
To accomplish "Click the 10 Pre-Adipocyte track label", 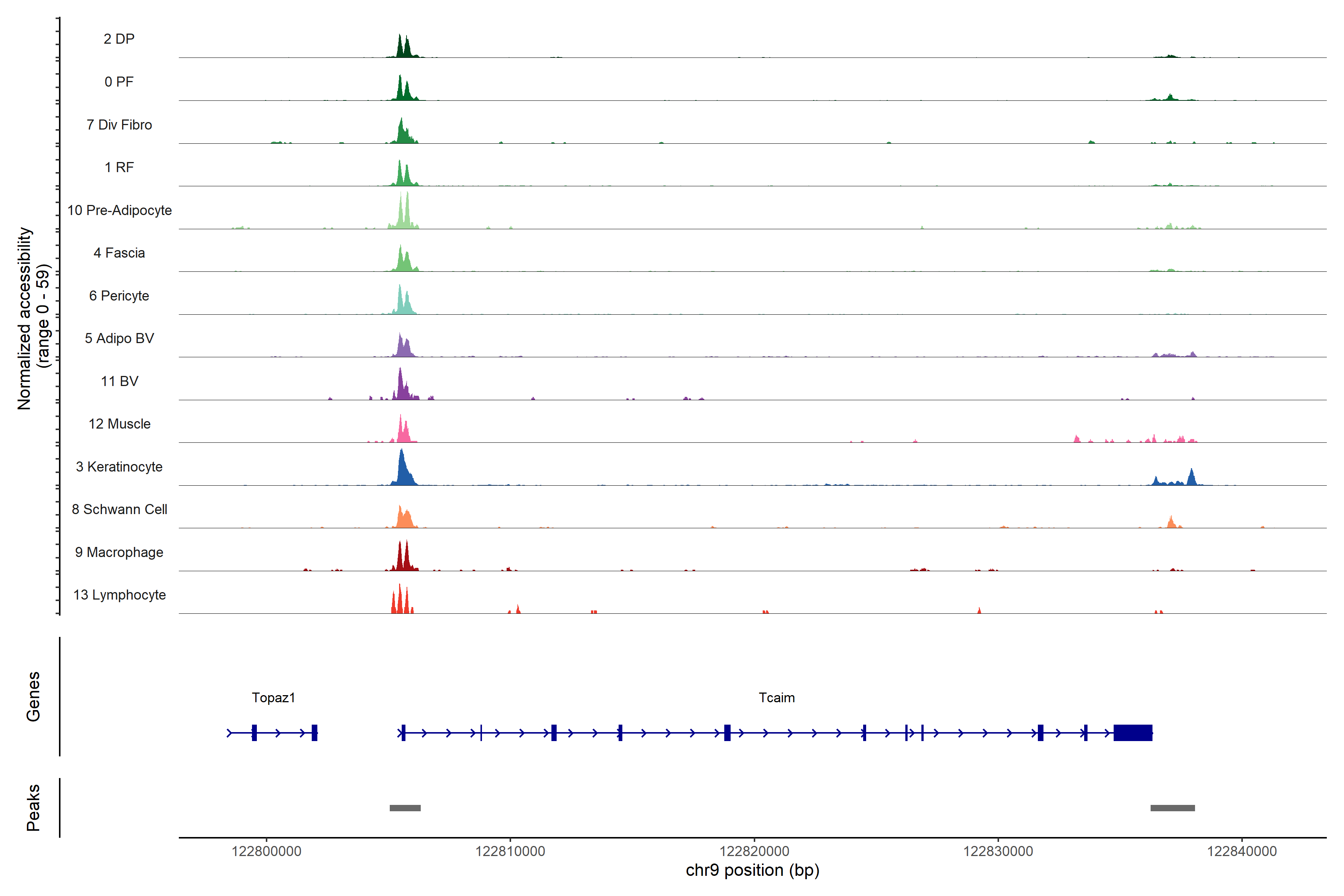I will 119,210.
